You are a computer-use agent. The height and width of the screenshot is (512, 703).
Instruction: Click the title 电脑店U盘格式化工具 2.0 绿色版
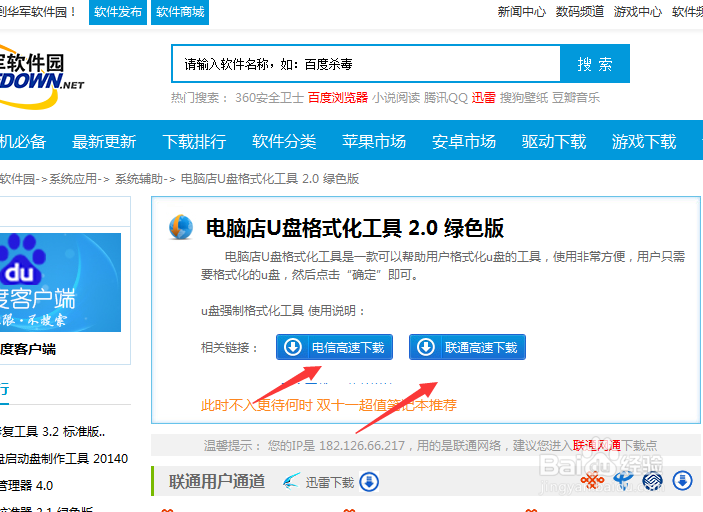(355, 228)
